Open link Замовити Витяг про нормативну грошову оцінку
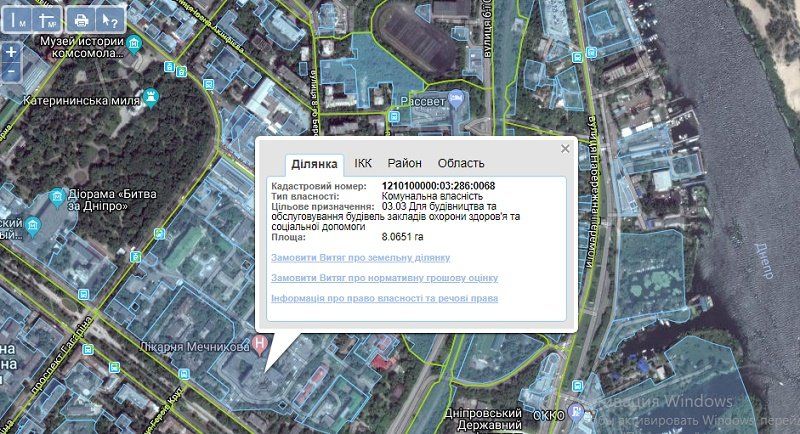Viewport: 800px width, 434px height. pyautogui.click(x=384, y=278)
